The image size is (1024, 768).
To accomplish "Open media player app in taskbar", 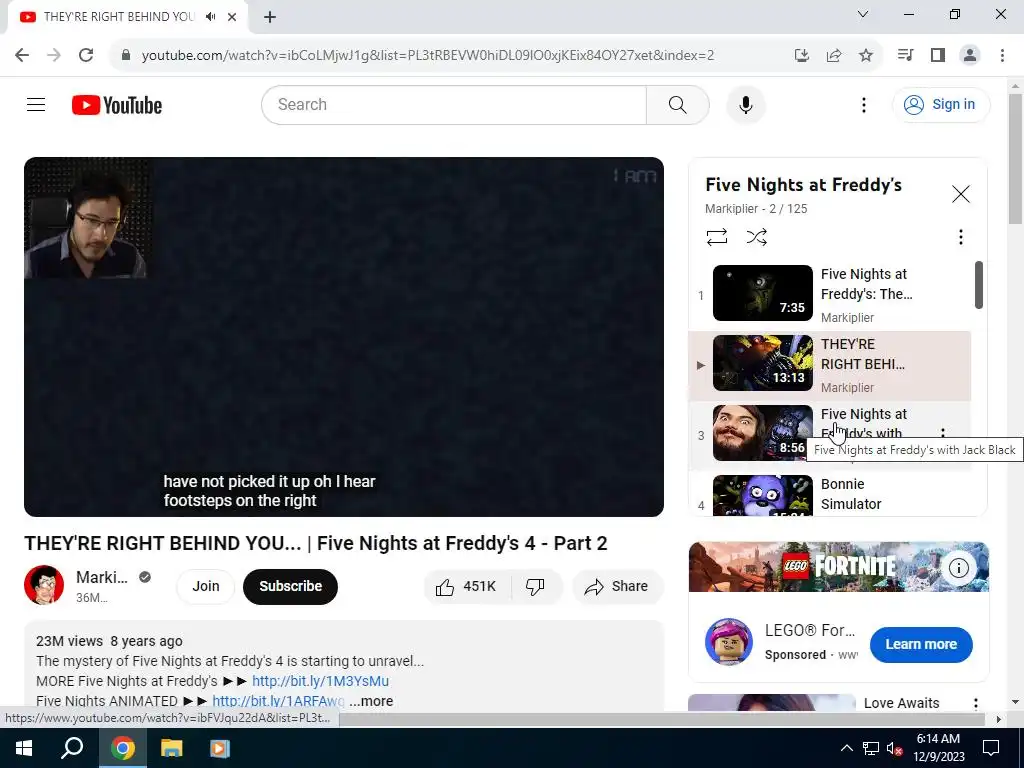I will (220, 748).
